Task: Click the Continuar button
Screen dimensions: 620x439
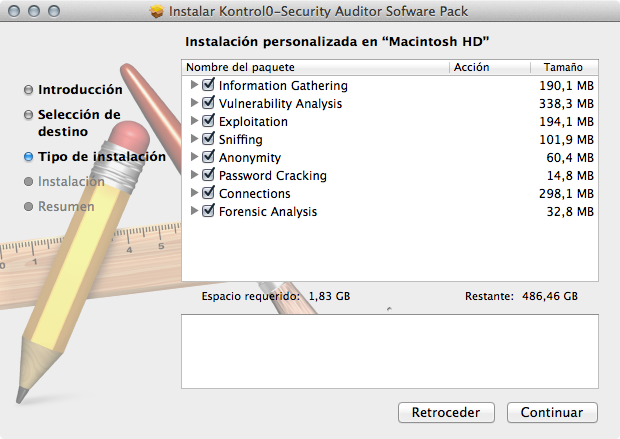Action: coord(552,413)
